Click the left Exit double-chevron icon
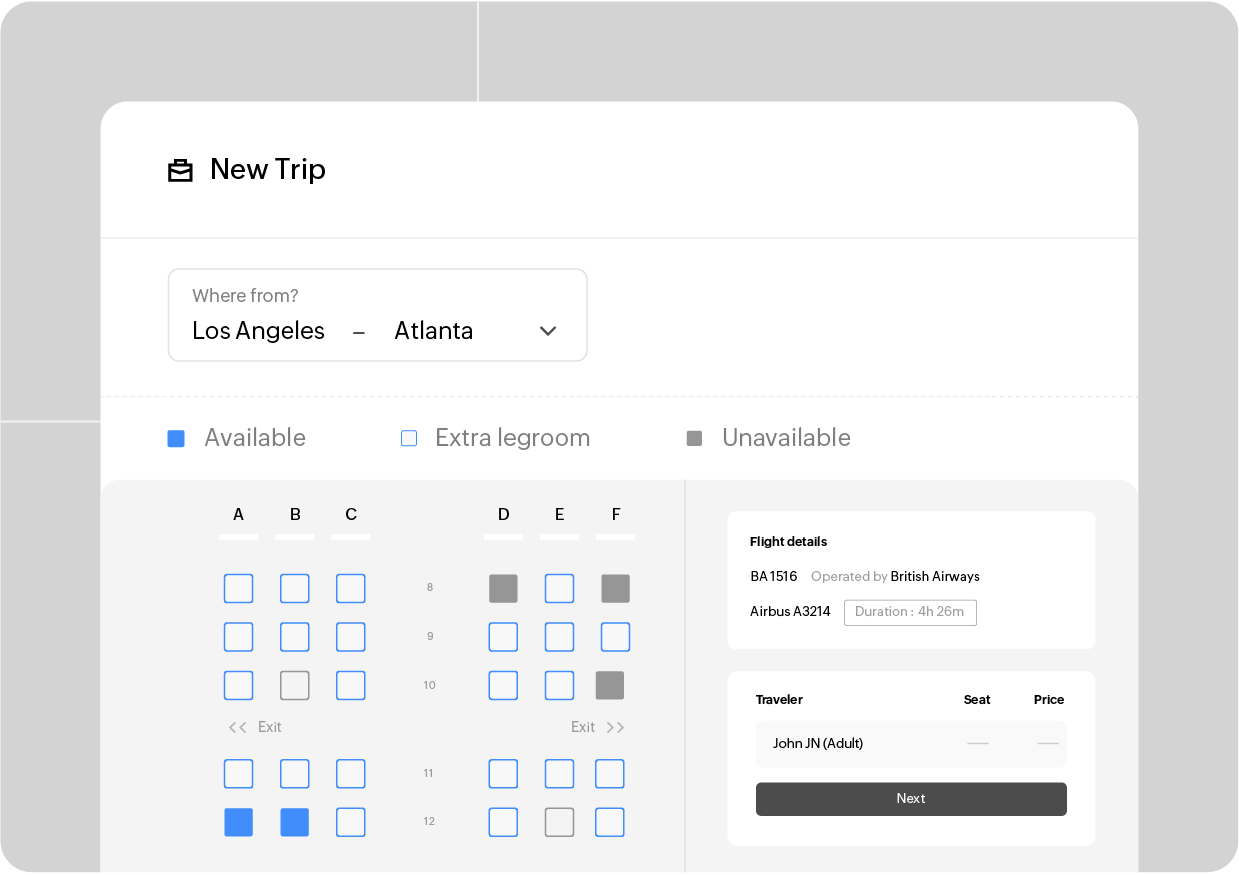The width and height of the screenshot is (1239, 875). pyautogui.click(x=238, y=727)
